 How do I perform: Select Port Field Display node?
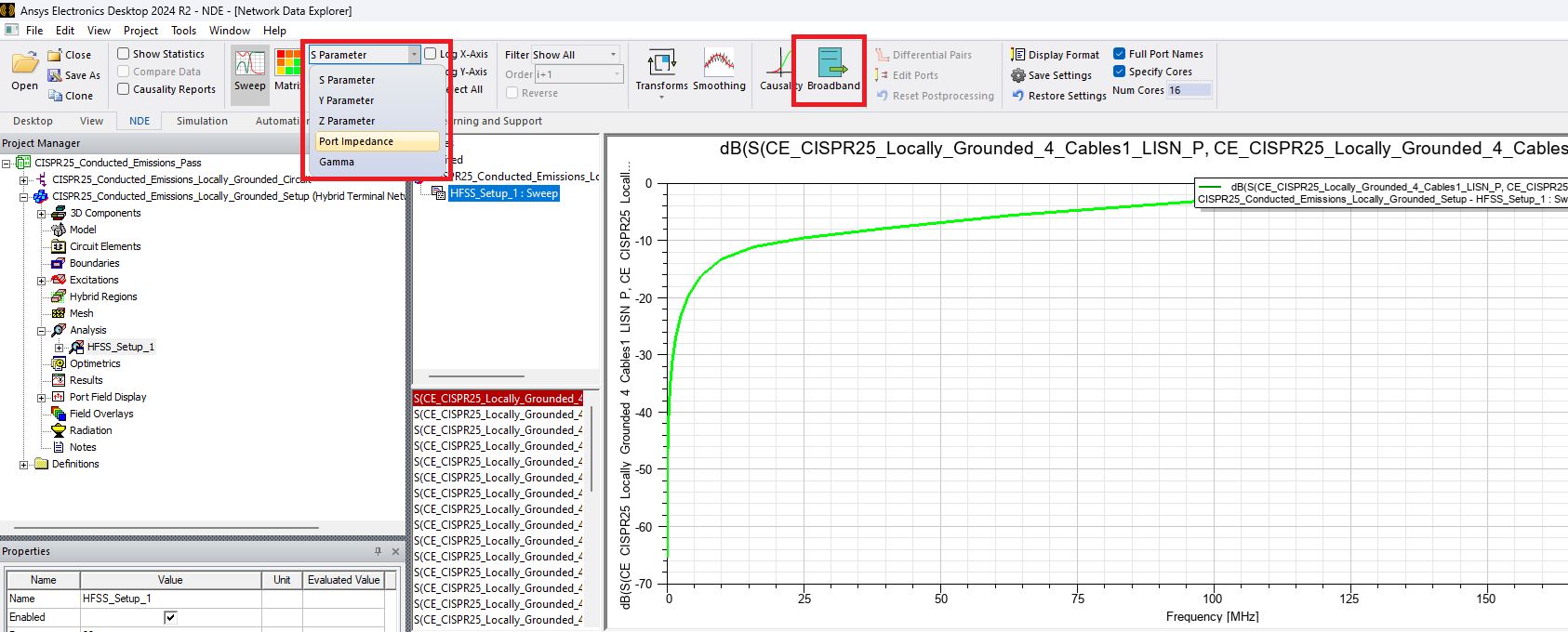point(108,397)
